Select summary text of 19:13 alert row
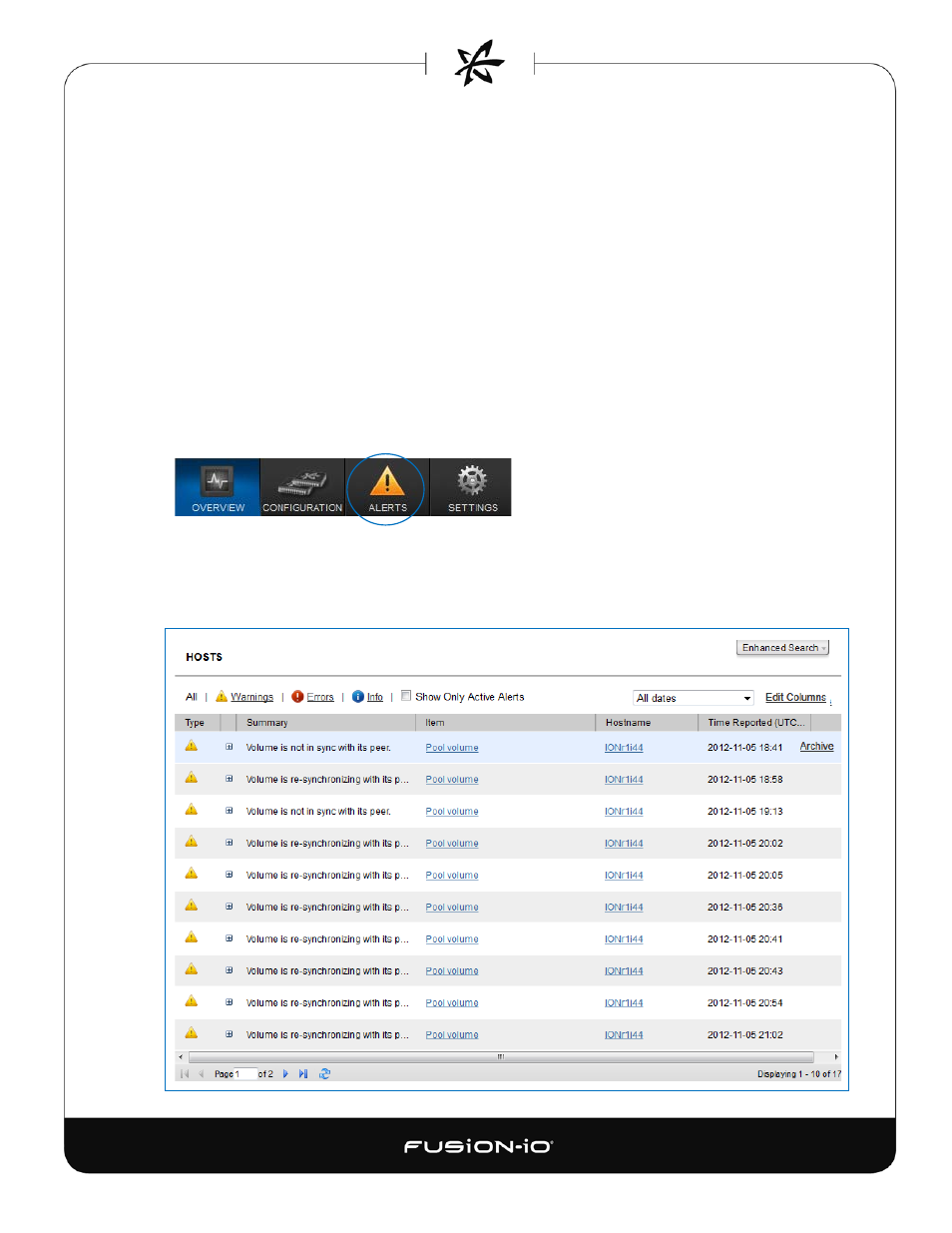The image size is (952, 1233). pos(318,812)
